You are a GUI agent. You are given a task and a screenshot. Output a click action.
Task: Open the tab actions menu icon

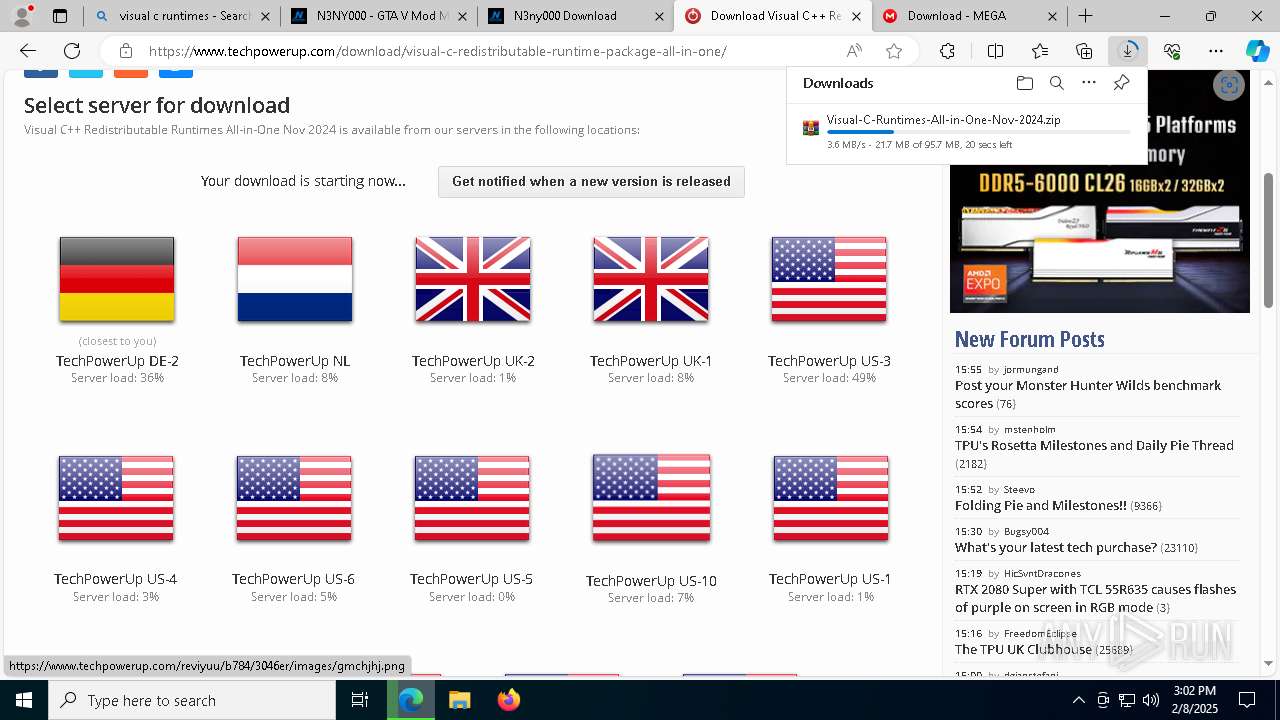pos(60,16)
